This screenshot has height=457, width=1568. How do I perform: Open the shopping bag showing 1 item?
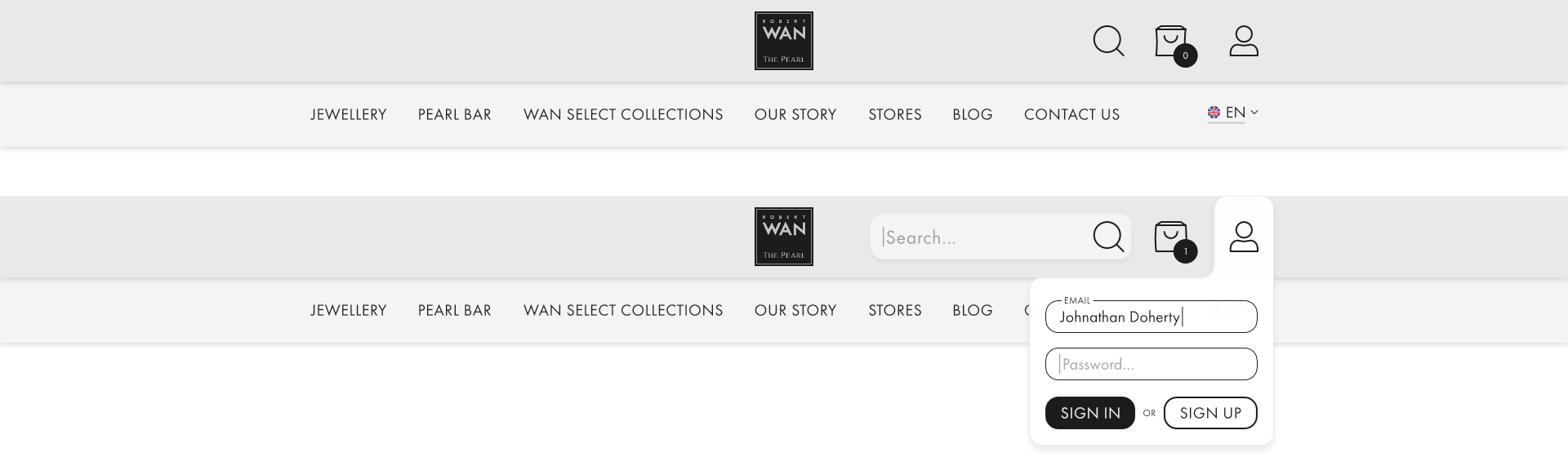tap(1172, 237)
